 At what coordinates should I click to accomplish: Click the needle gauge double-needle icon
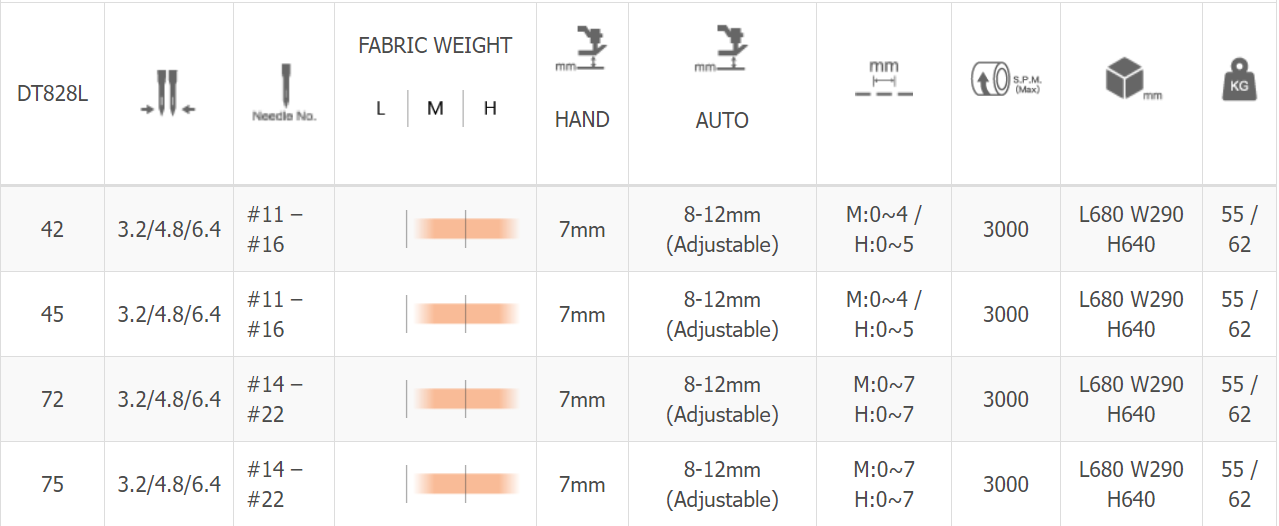[x=169, y=93]
